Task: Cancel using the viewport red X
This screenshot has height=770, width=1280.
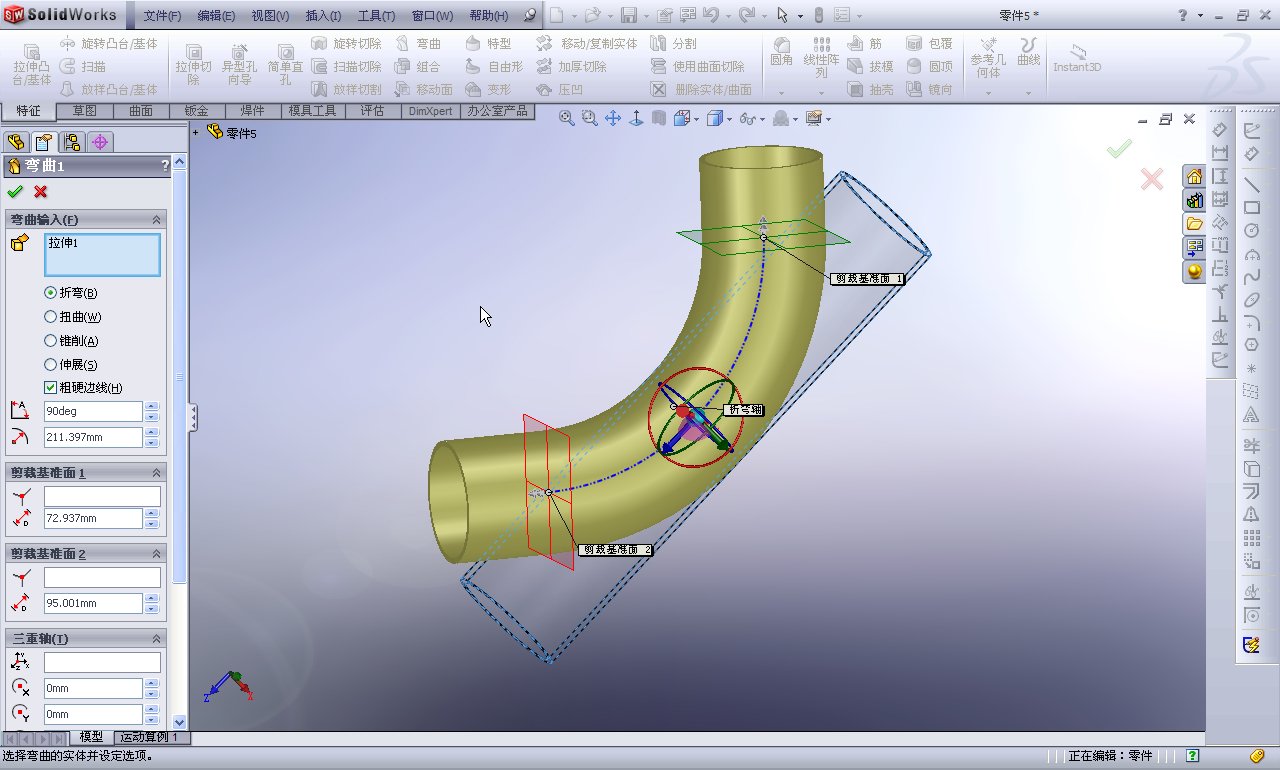Action: tap(1152, 179)
